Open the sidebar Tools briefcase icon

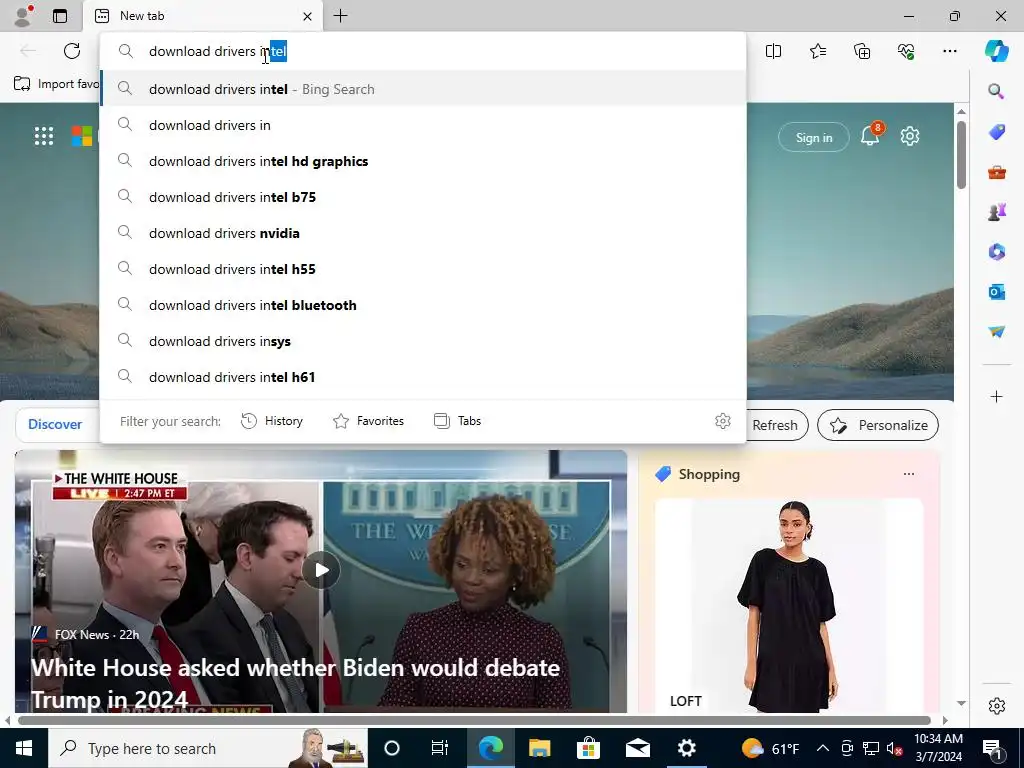[x=997, y=172]
